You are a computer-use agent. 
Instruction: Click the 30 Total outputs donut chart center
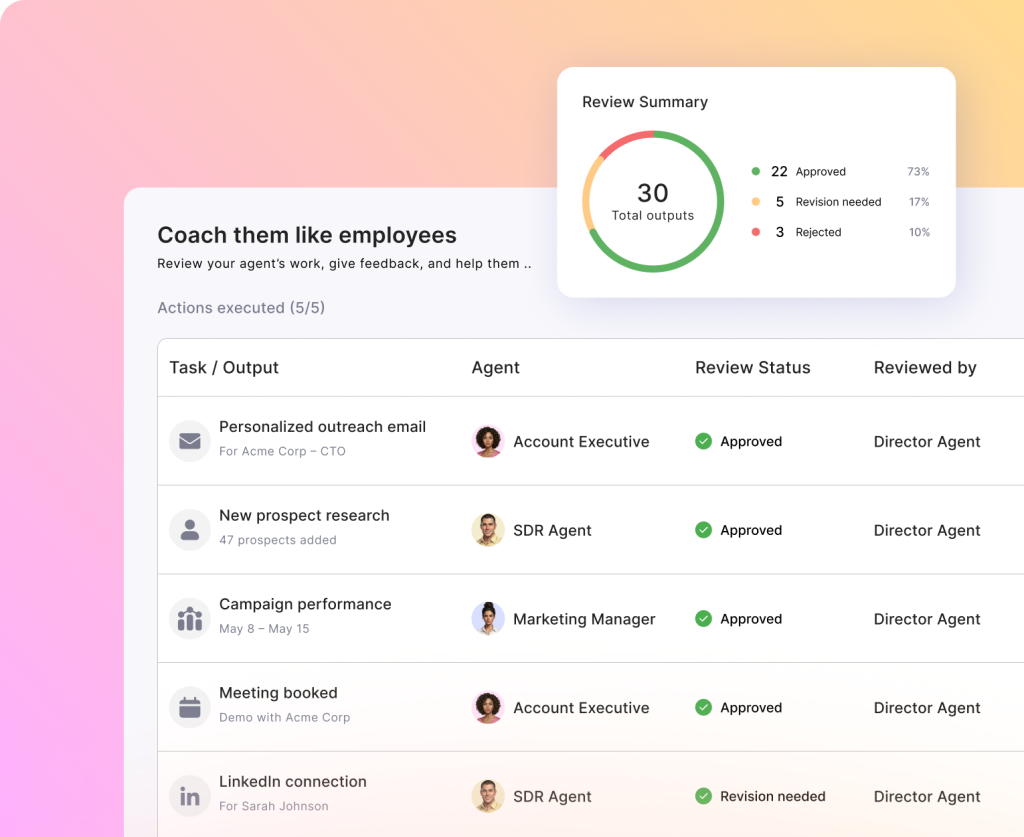[x=653, y=202]
